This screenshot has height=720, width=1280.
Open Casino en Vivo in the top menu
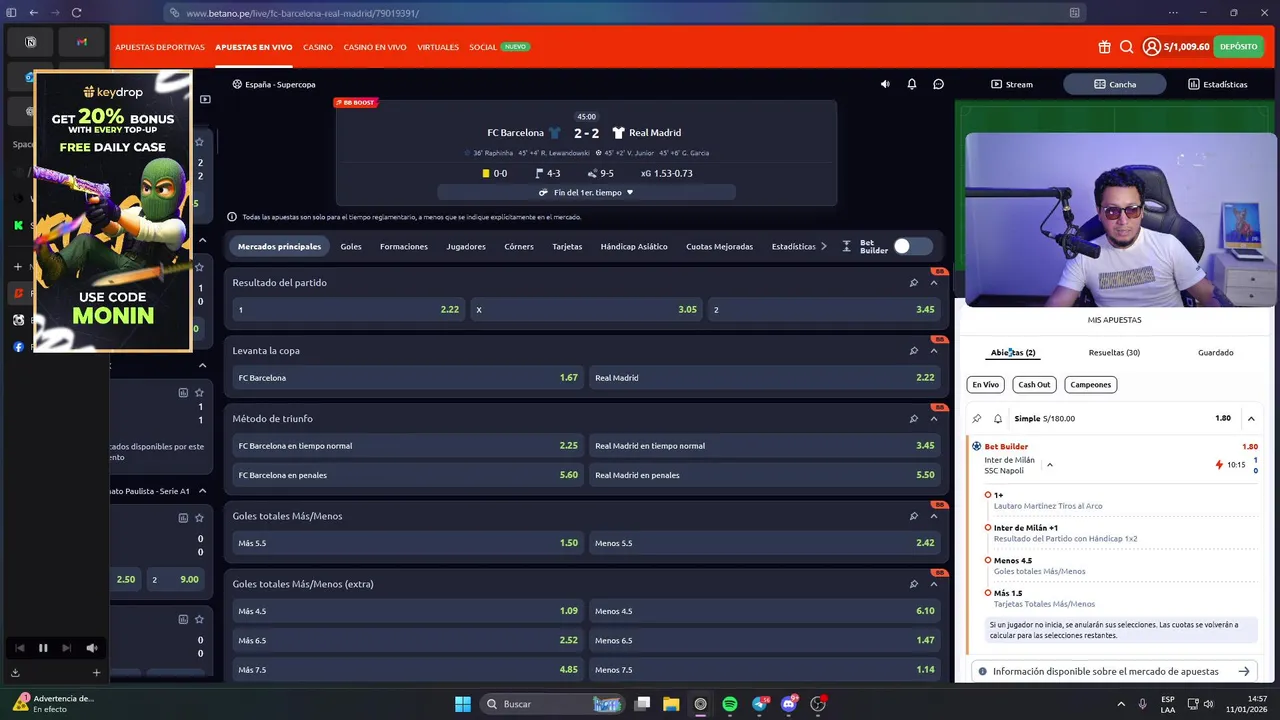(375, 47)
